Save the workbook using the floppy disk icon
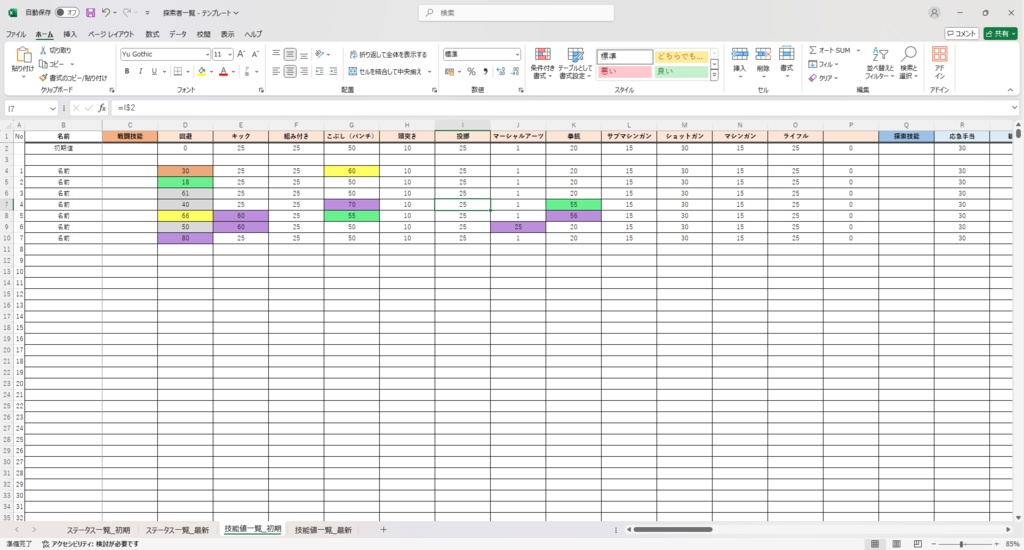 pyautogui.click(x=90, y=12)
